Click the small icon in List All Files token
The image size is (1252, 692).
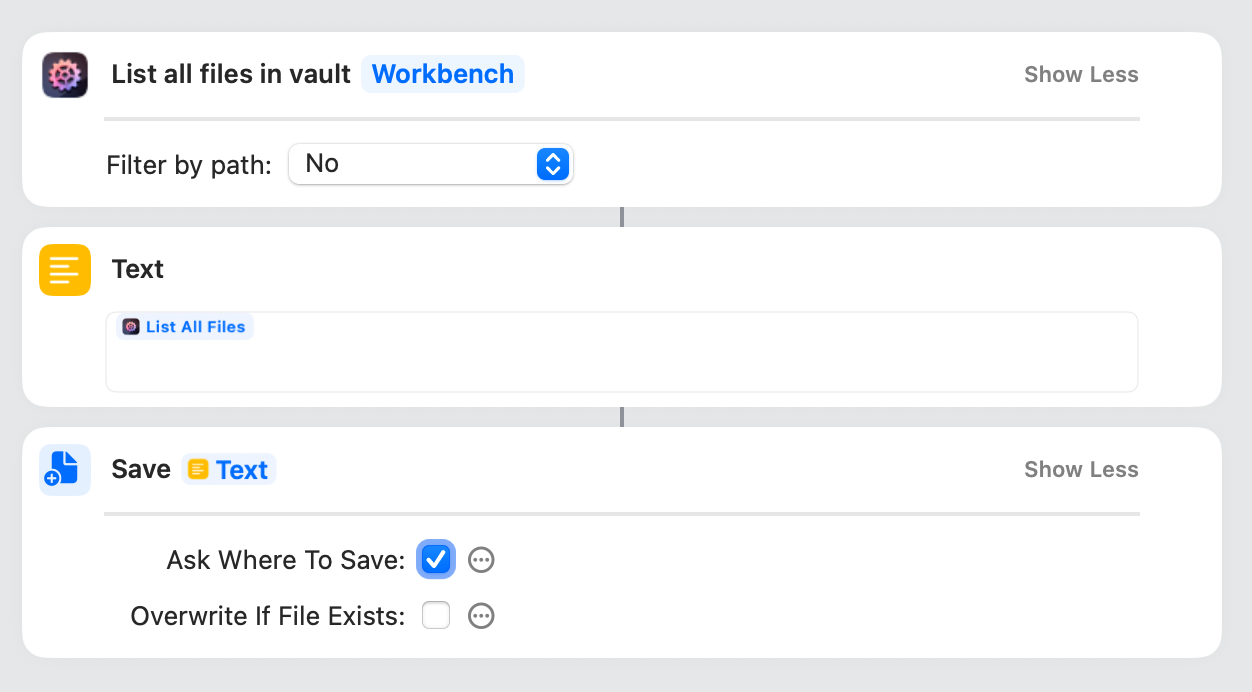point(131,327)
